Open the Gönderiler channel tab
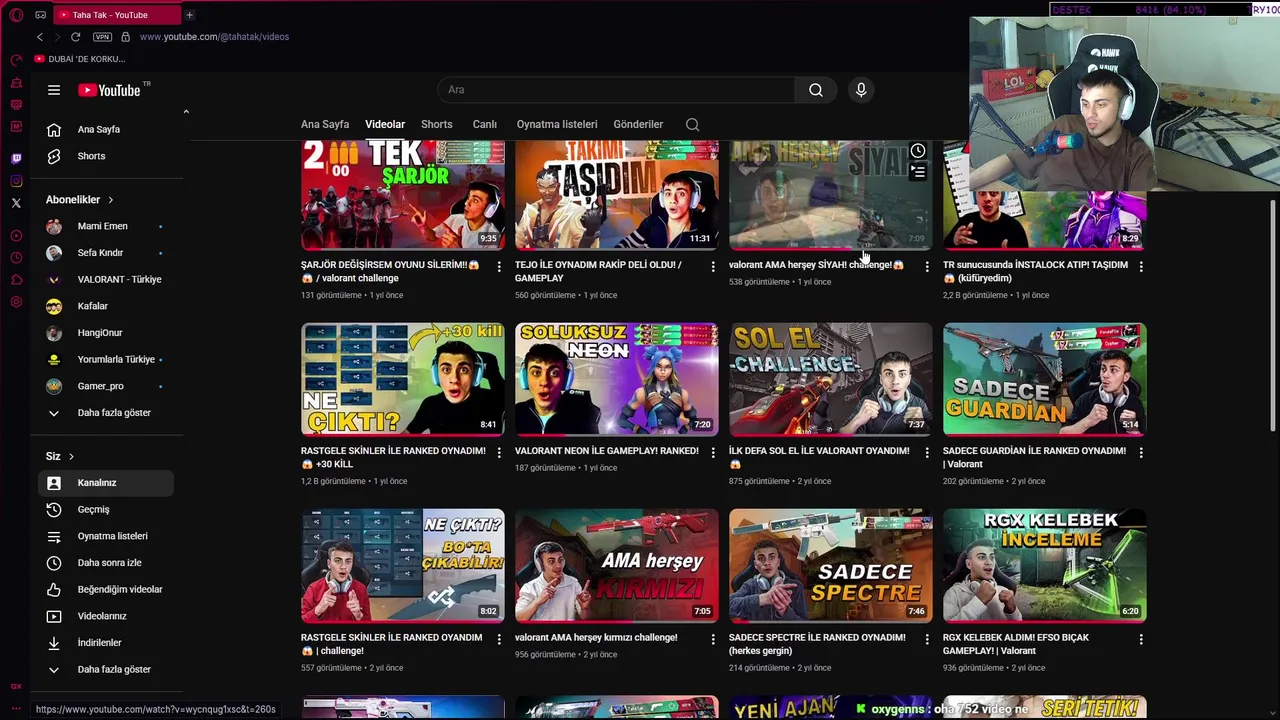Screen dimensions: 1280x720 (638, 124)
